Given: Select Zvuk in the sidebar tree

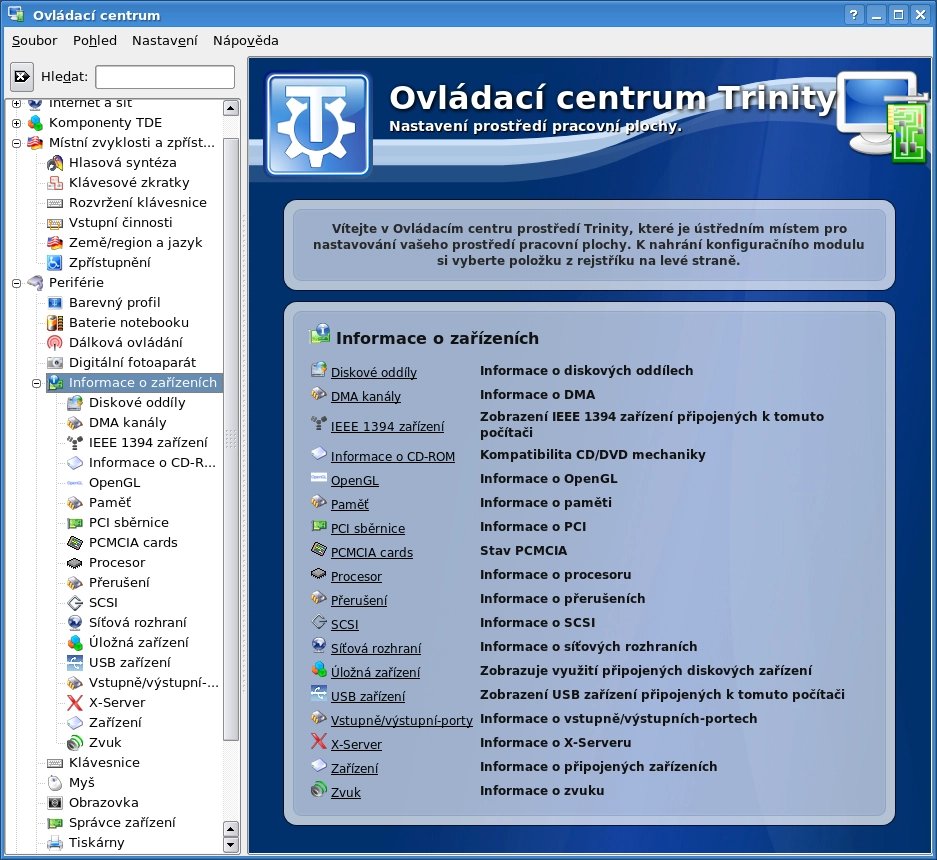Looking at the screenshot, I should pos(105,743).
